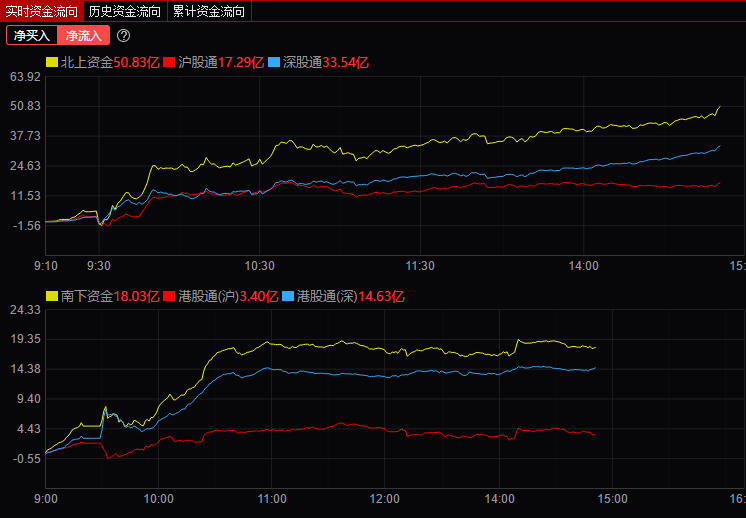Click the red 港股通(沪) legend square

click(x=170, y=296)
